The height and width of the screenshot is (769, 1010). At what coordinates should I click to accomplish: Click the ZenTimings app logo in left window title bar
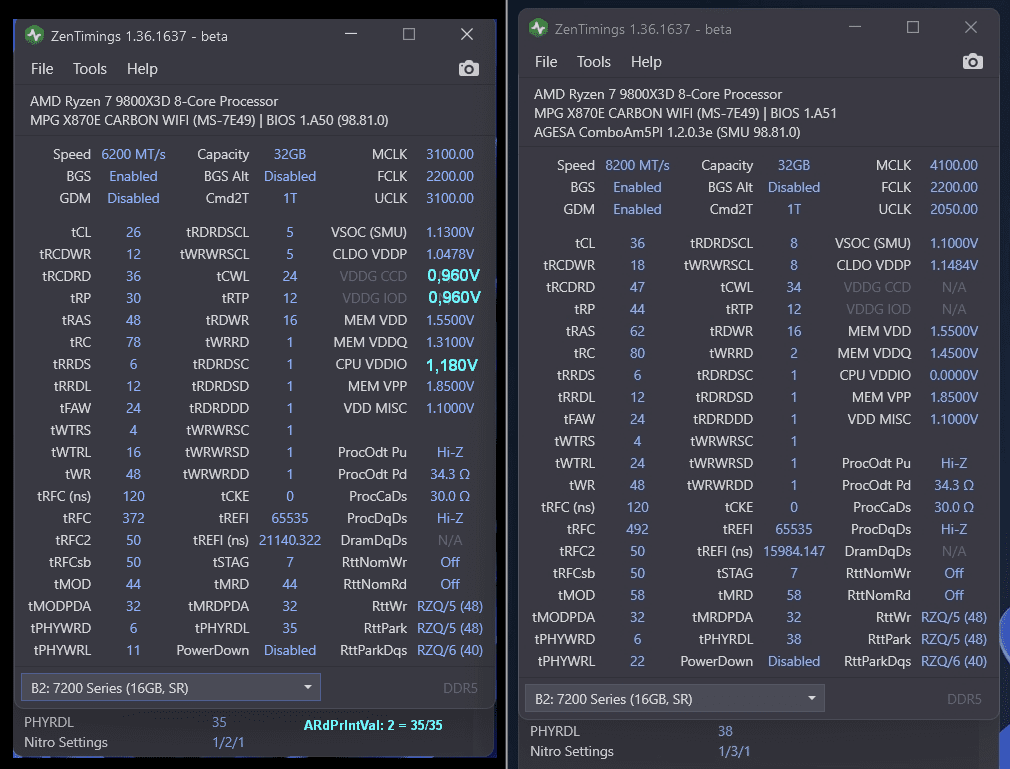[34, 35]
